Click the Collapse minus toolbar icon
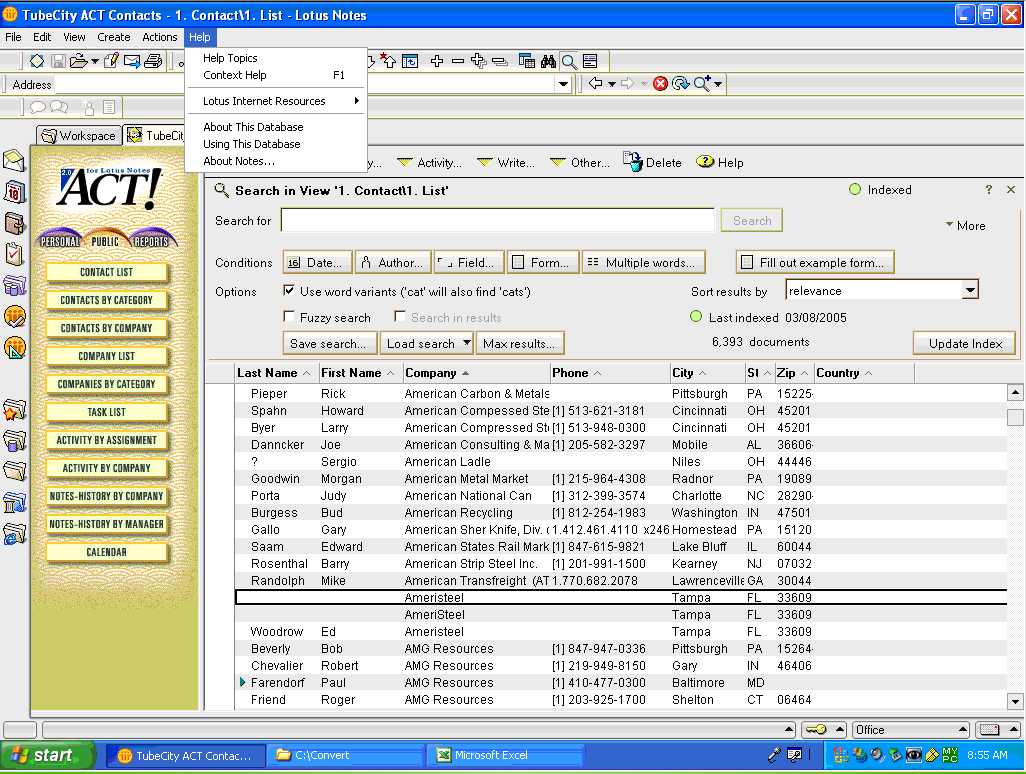This screenshot has width=1026, height=774. pyautogui.click(x=458, y=62)
